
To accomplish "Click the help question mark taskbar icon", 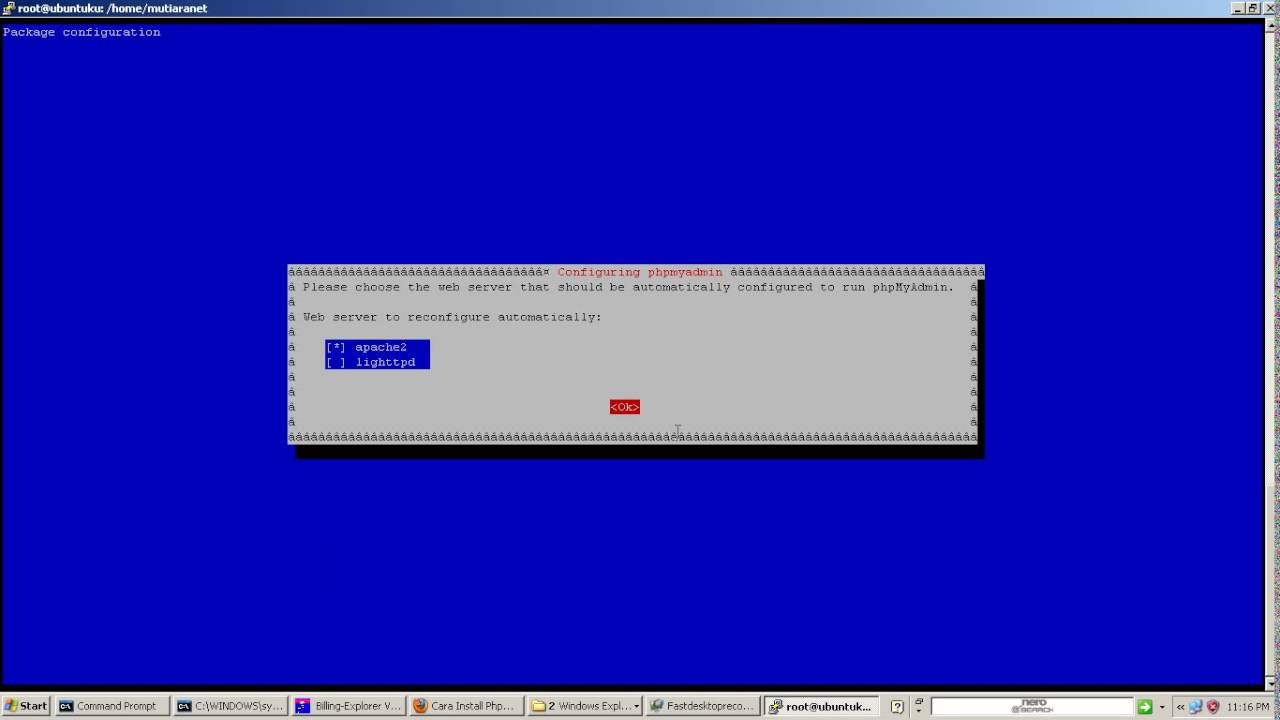I will pos(897,706).
